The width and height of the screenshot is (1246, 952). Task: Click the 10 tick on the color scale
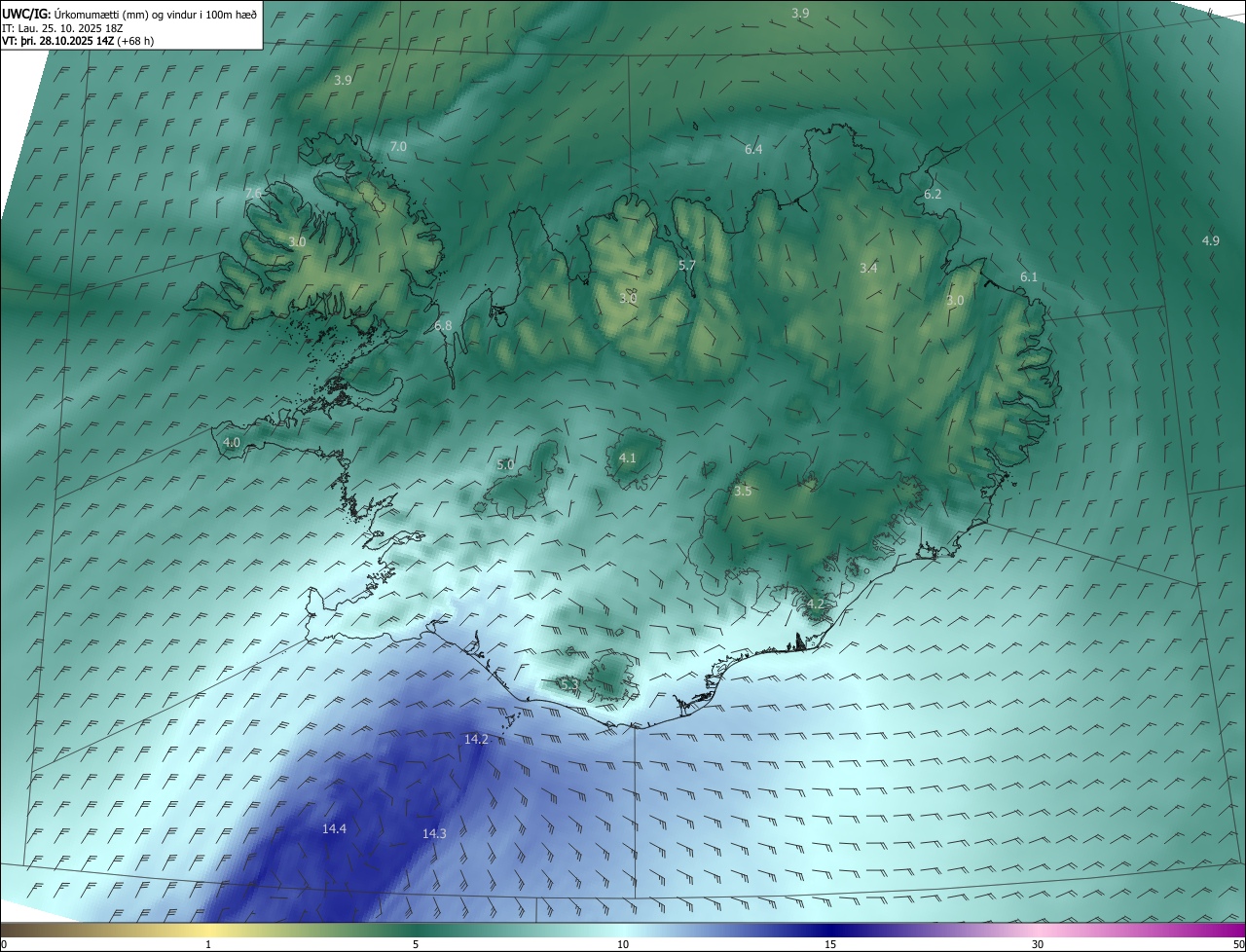tap(623, 944)
